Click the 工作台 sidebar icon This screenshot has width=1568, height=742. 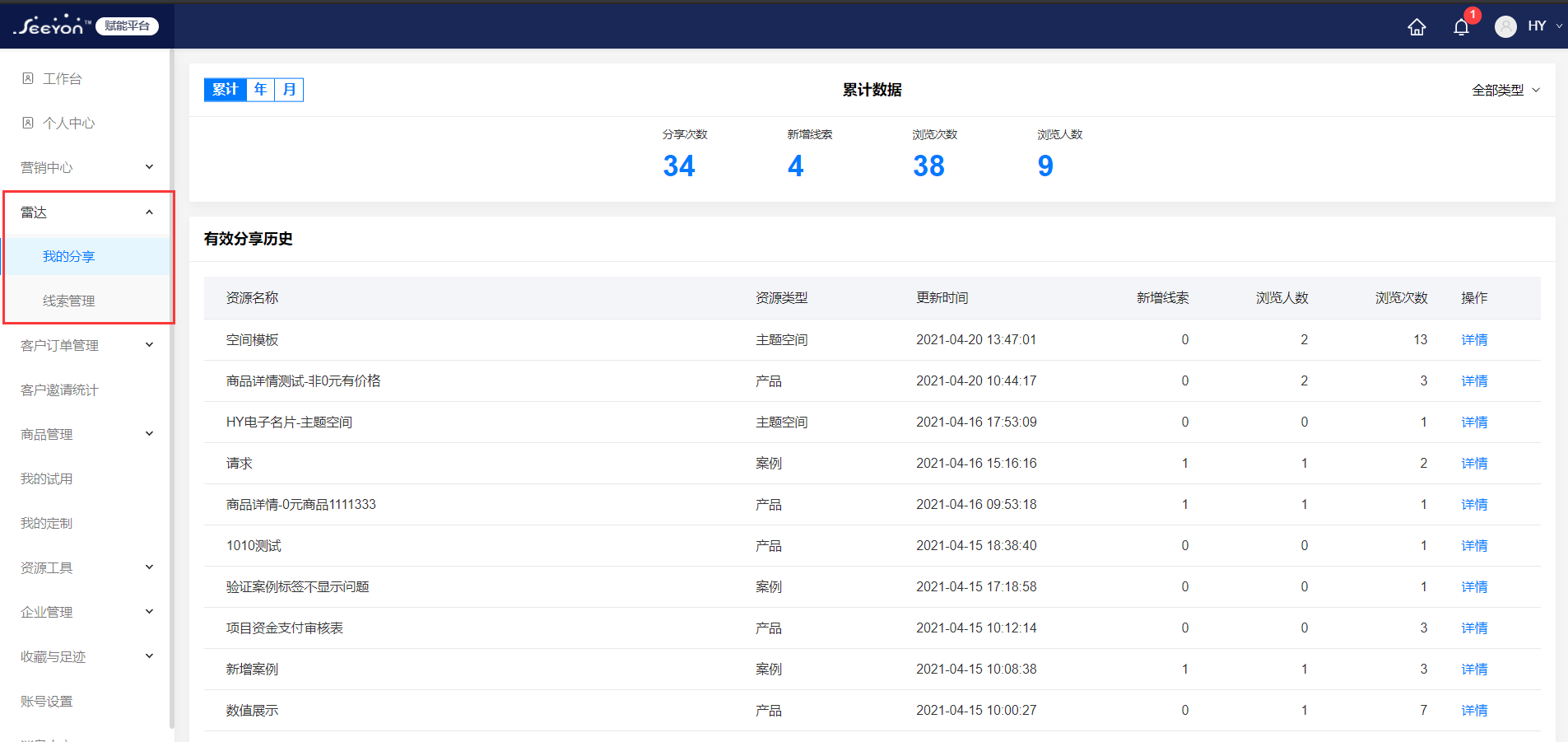(x=28, y=78)
